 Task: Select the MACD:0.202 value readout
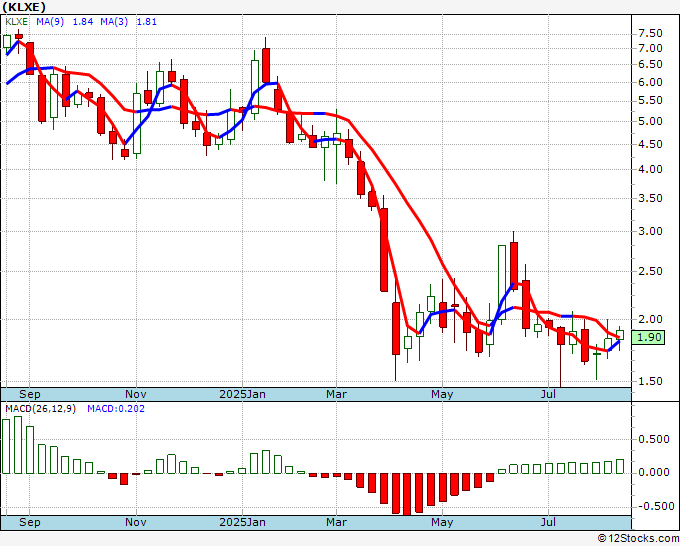(x=116, y=409)
